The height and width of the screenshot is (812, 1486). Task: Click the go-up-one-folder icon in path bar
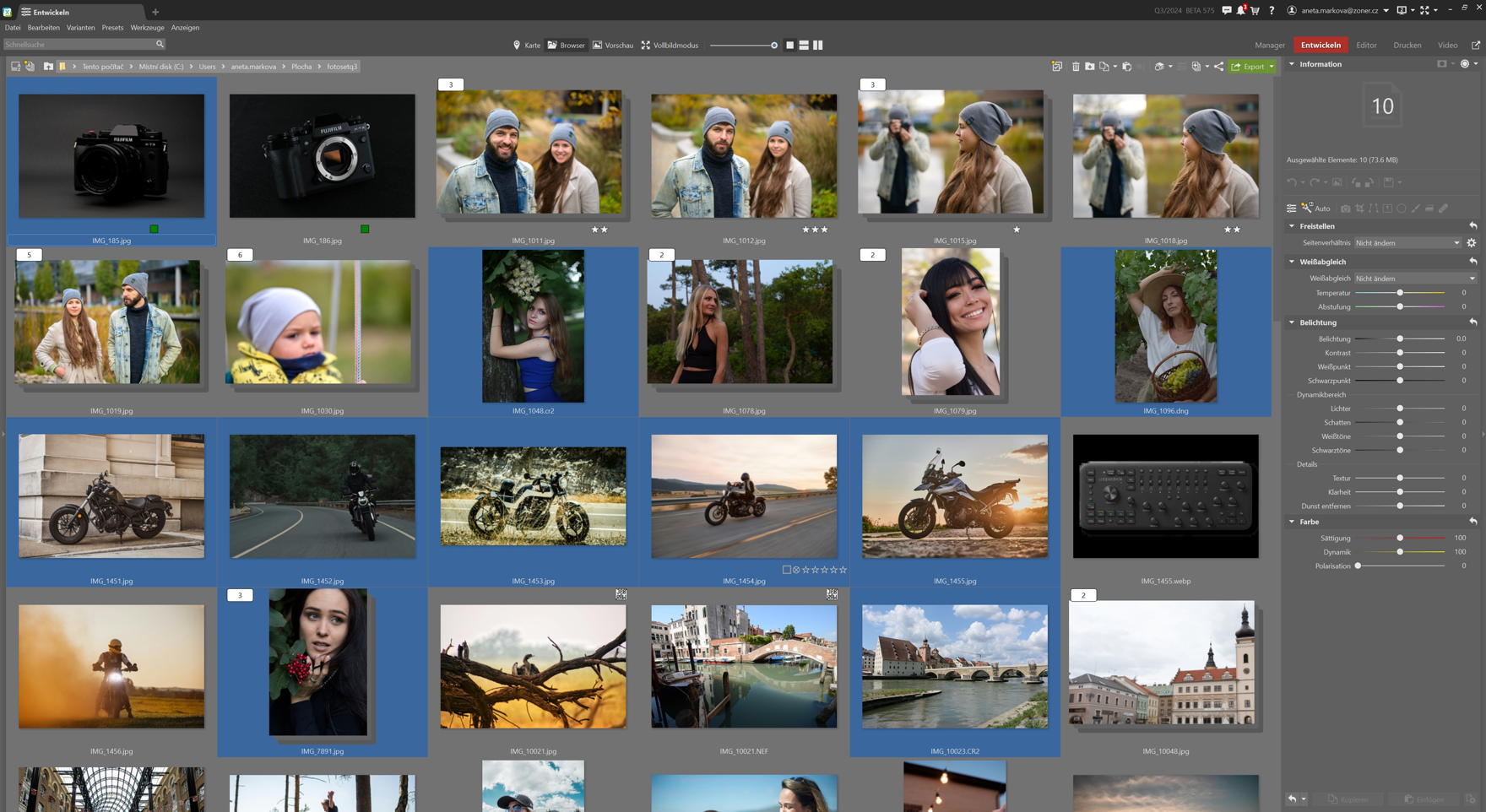[x=48, y=67]
